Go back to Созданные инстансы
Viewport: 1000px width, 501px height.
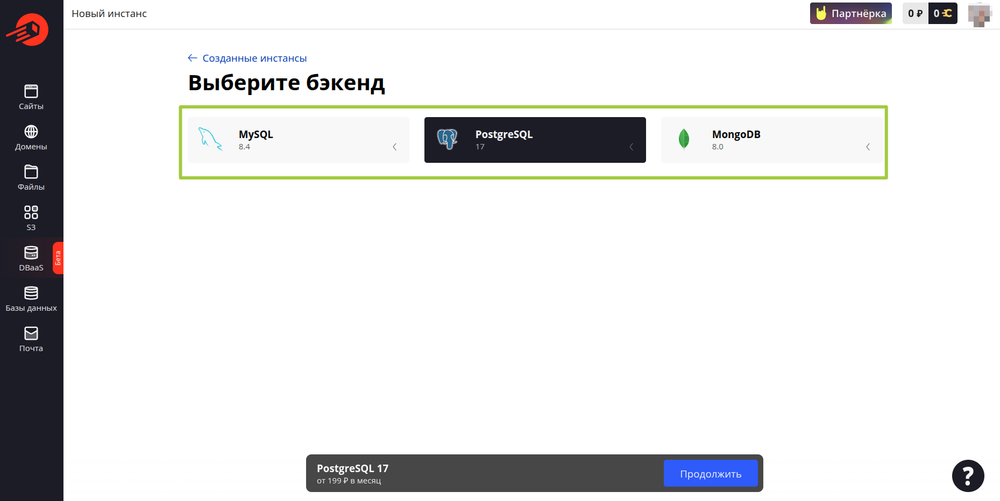(247, 58)
